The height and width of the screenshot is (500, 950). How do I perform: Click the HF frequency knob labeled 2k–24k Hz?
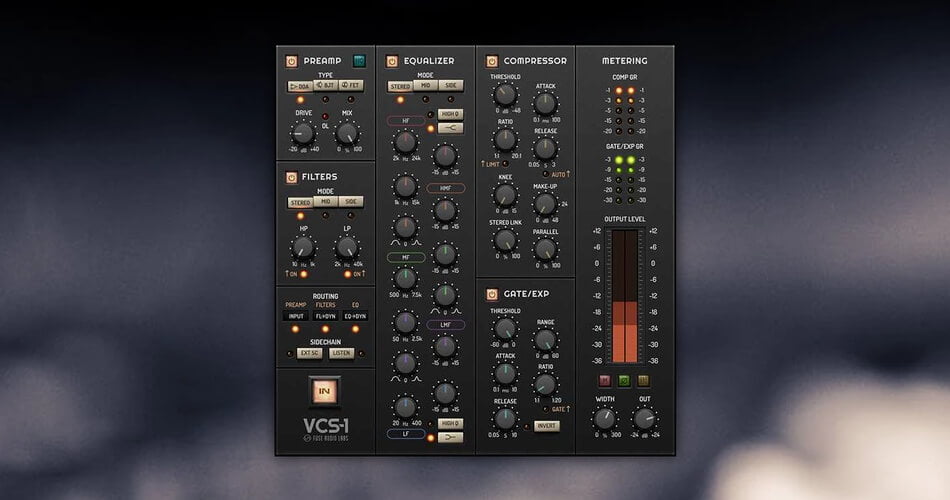pyautogui.click(x=405, y=142)
